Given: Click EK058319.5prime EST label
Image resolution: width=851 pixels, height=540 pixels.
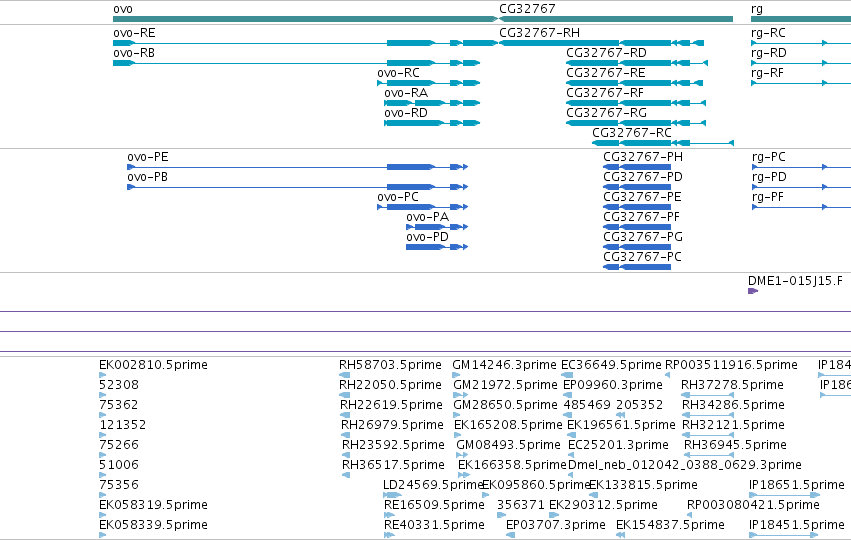Looking at the screenshot, I should [153, 505].
